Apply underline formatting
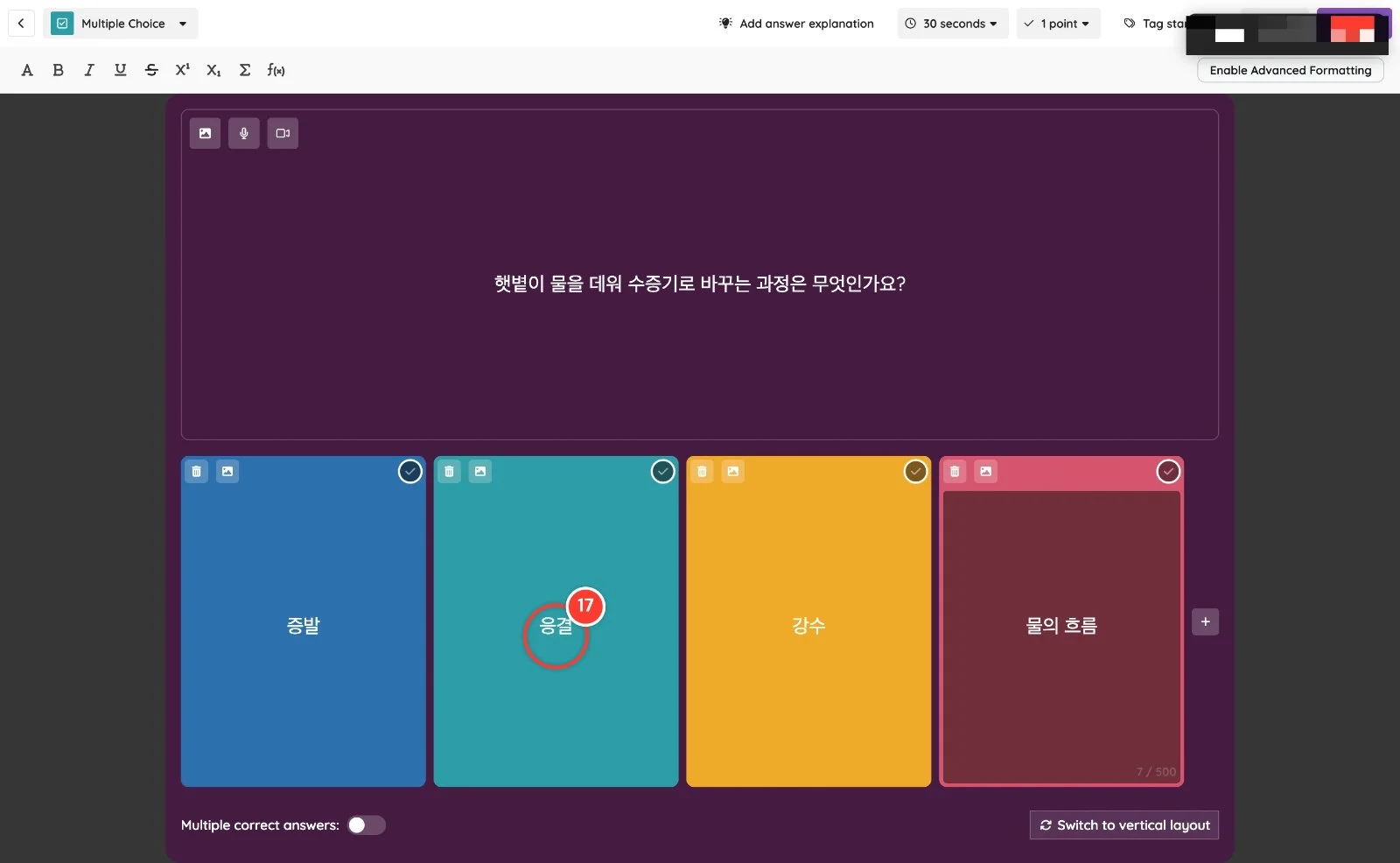The image size is (1400, 863). [120, 70]
